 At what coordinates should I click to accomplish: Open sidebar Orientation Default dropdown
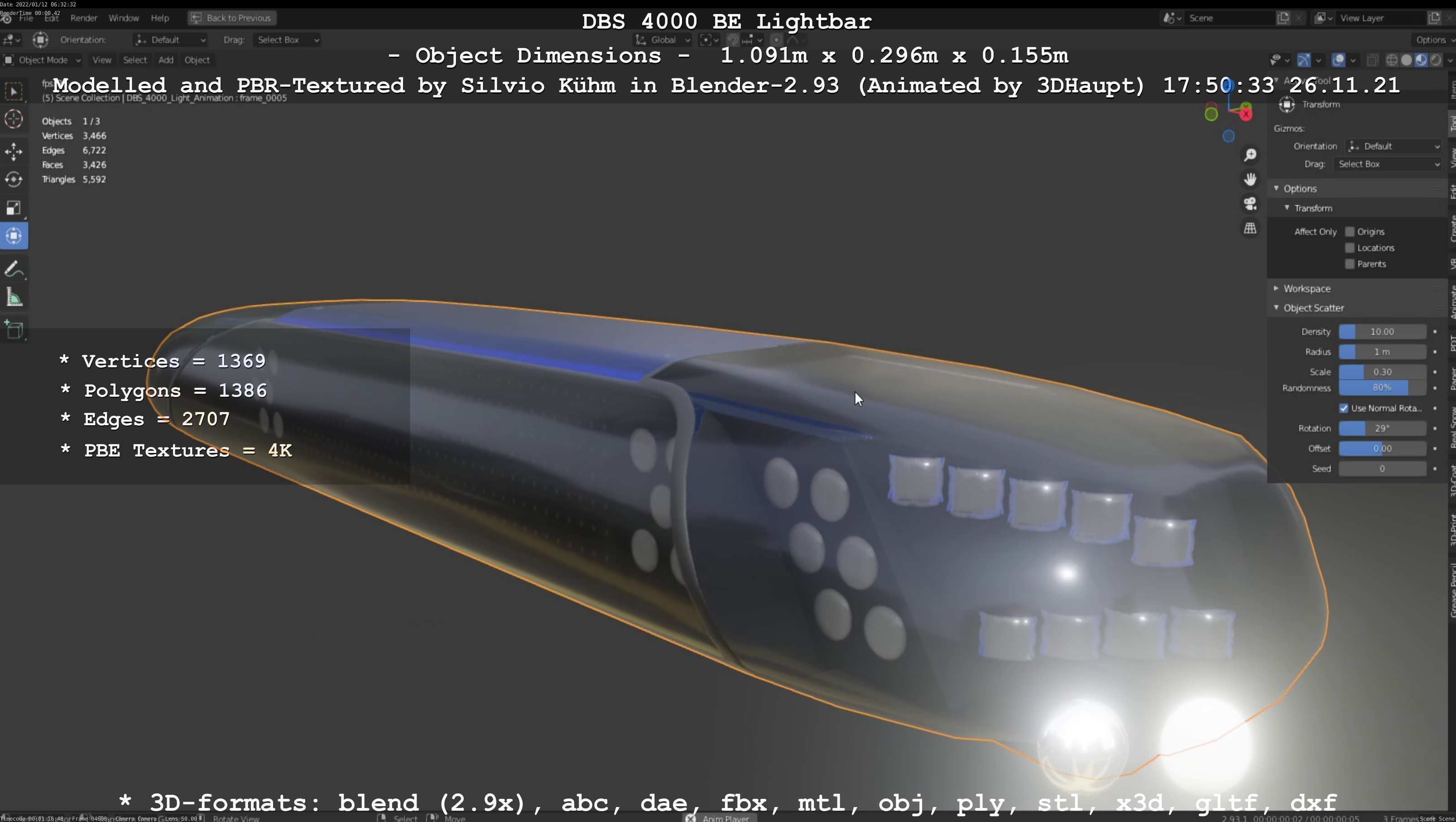pyautogui.click(x=1394, y=146)
